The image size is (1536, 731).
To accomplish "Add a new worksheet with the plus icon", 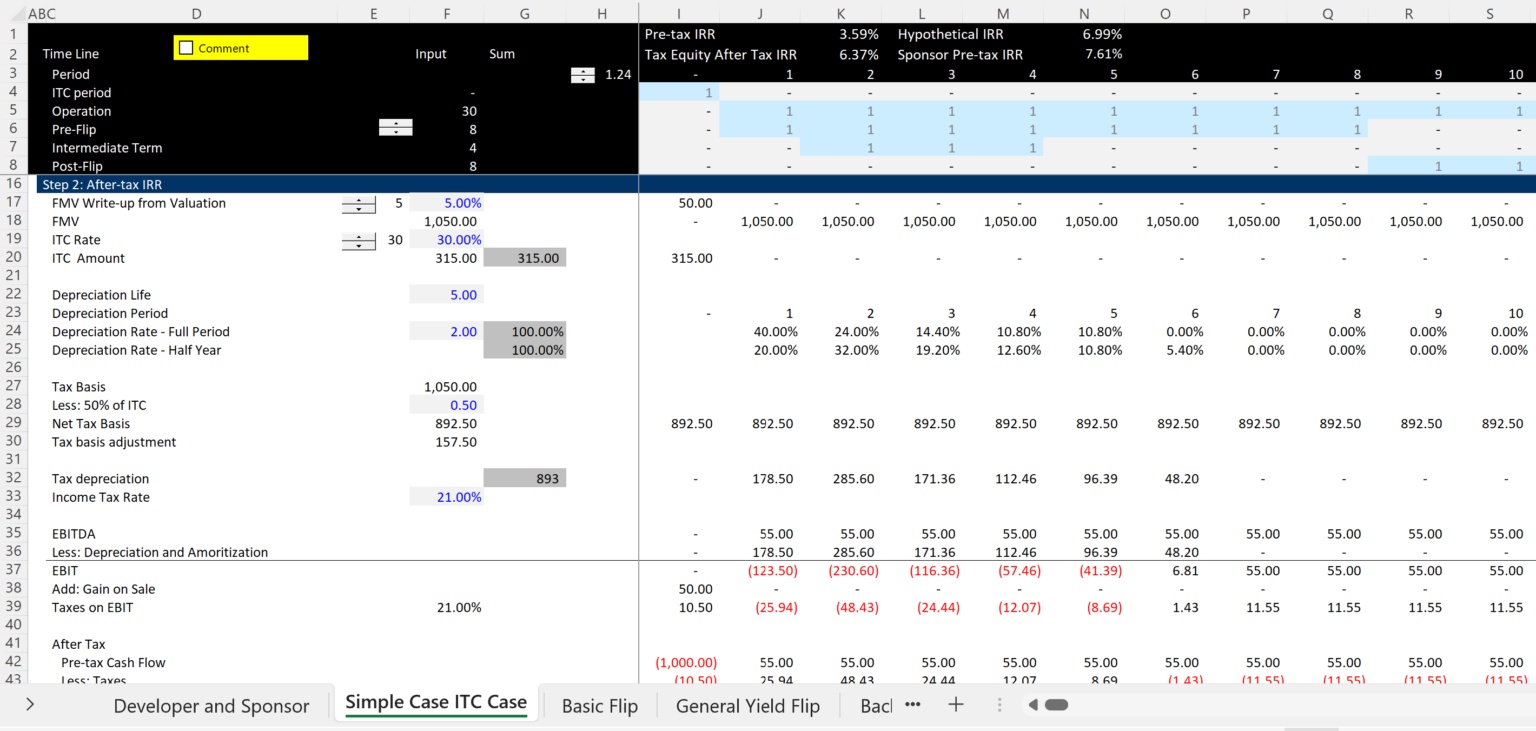I will [955, 704].
